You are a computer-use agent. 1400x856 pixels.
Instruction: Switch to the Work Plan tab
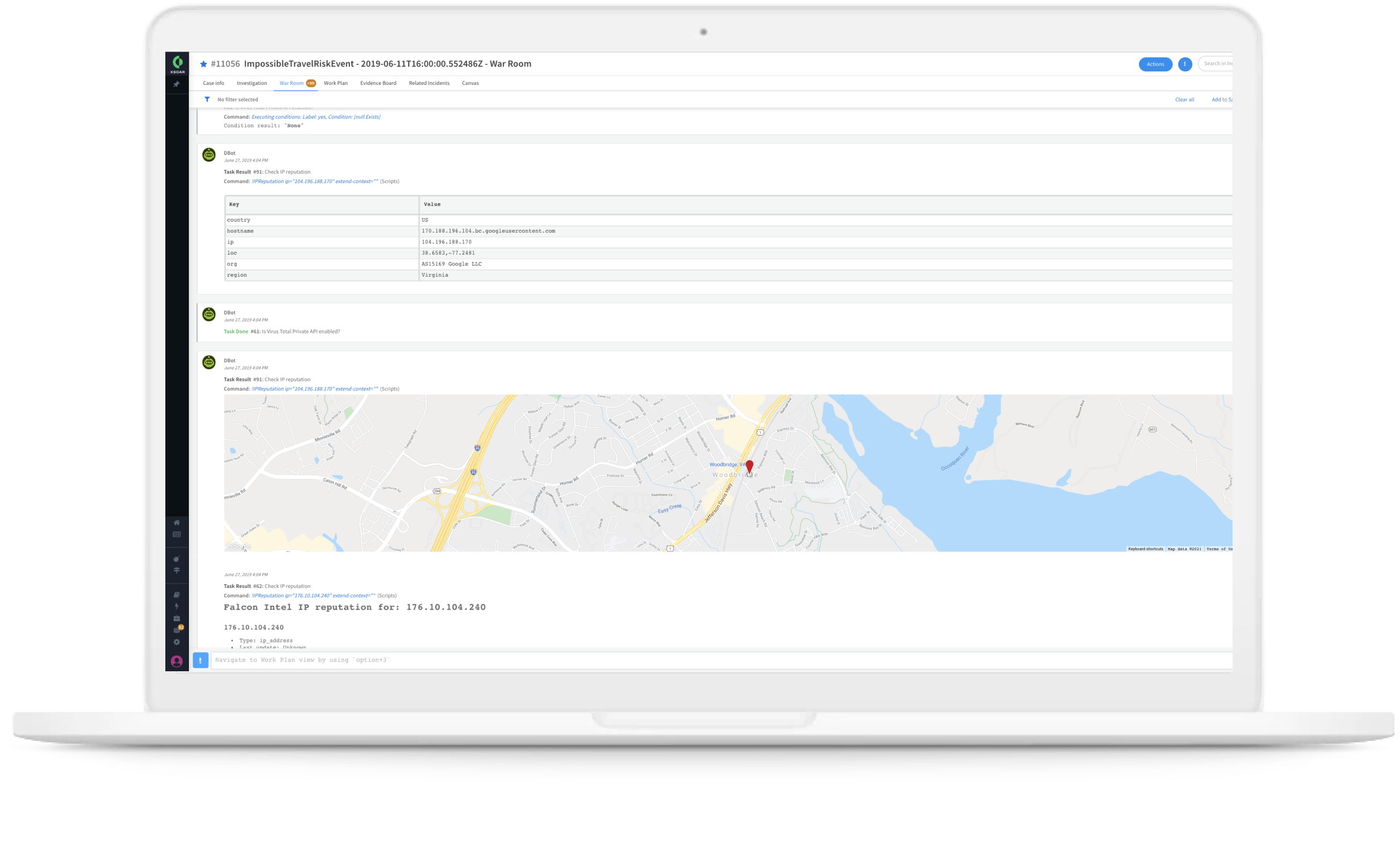point(335,83)
